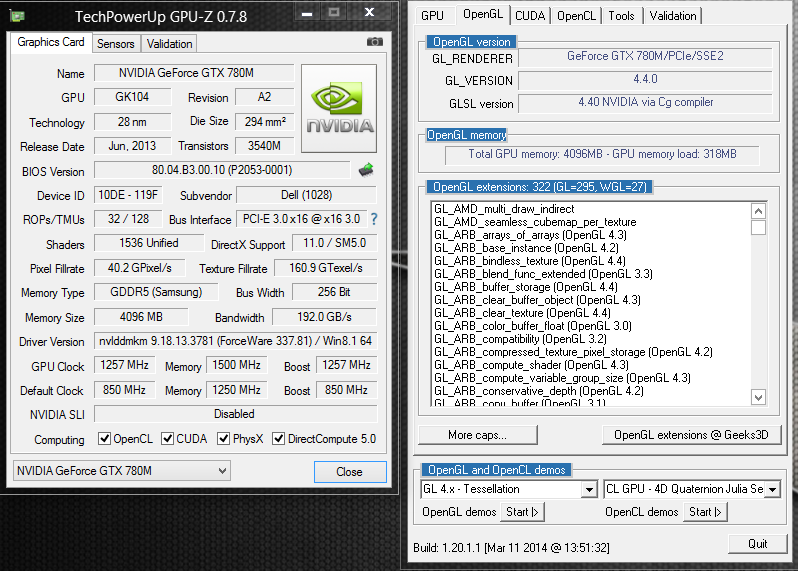Click the Total GPU memory text
798x571 pixels.
[602, 154]
